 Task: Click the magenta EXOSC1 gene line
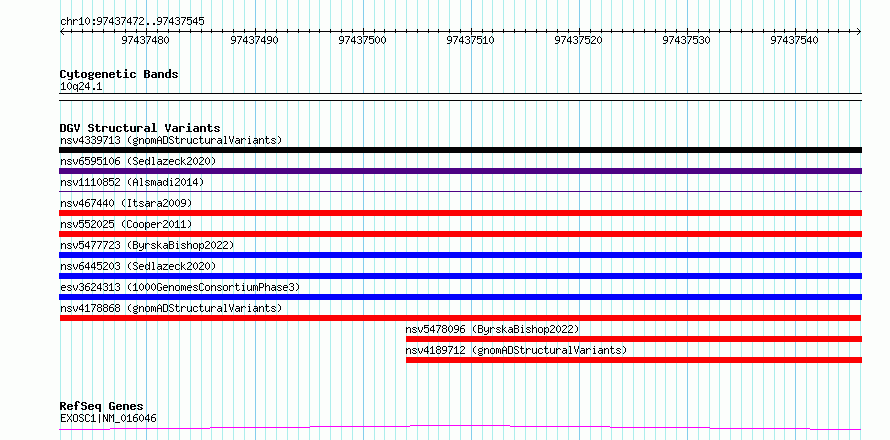click(461, 427)
